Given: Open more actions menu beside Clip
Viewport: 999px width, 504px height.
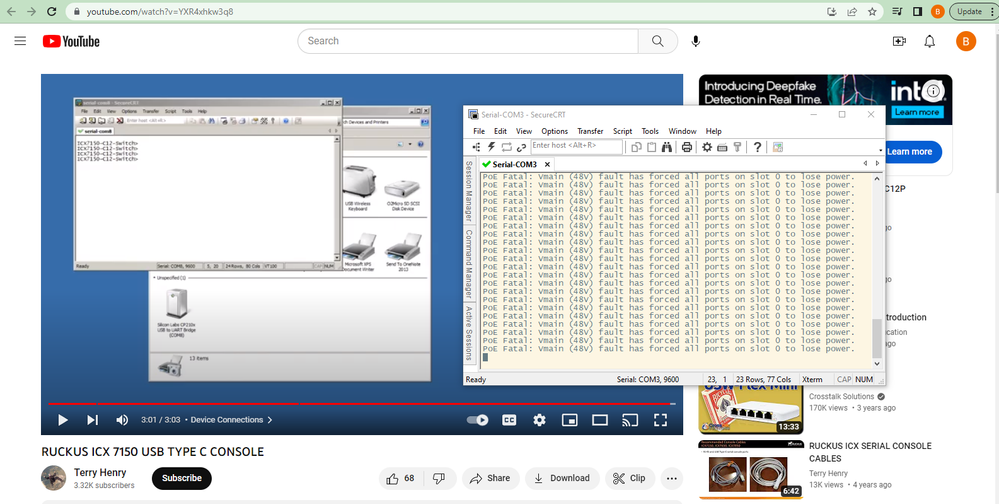Looking at the screenshot, I should pyautogui.click(x=670, y=478).
